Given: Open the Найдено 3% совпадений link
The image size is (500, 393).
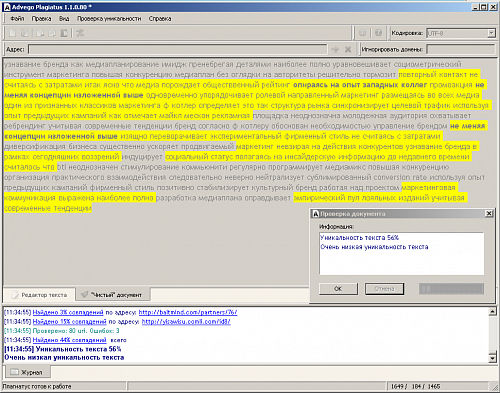Looking at the screenshot, I should pos(68,312).
